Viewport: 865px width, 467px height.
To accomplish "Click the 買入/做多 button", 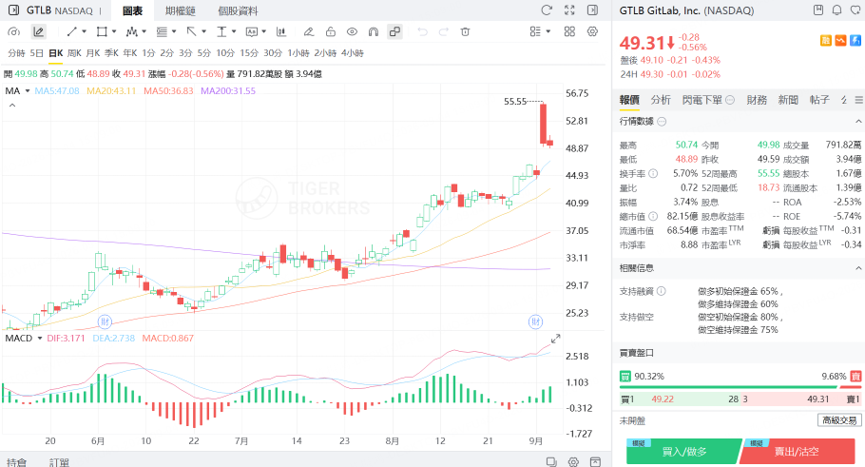I will (685, 452).
